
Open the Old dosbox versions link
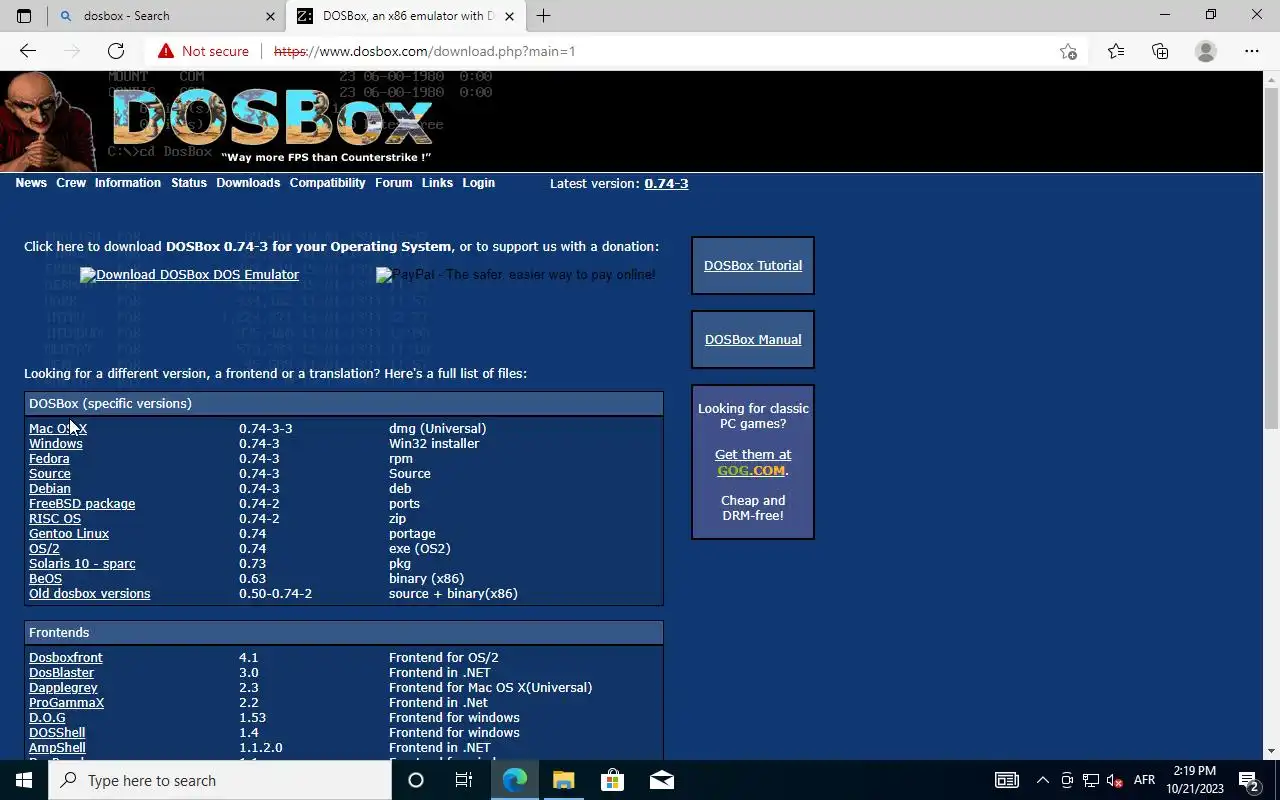[90, 594]
